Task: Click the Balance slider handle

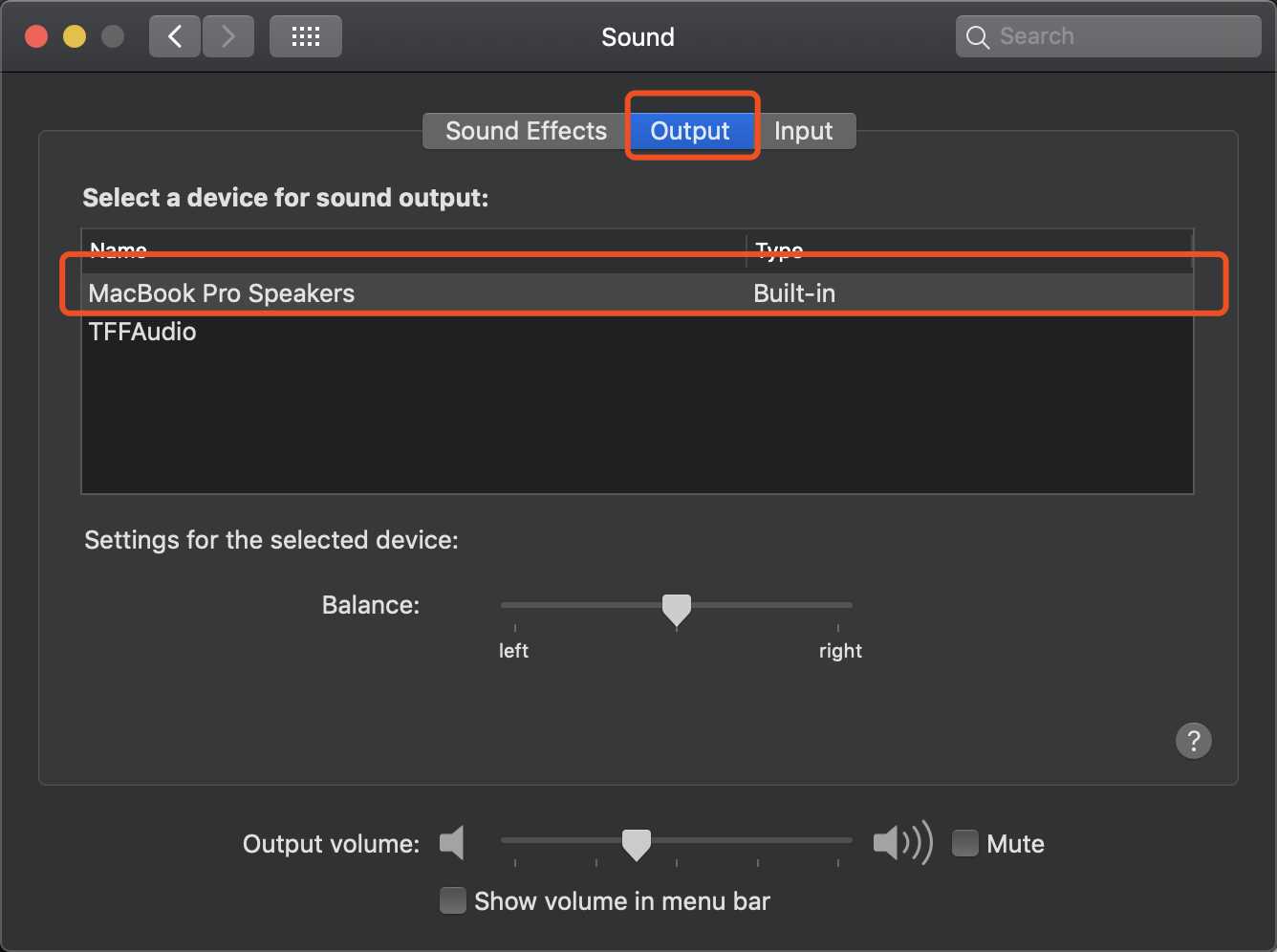Action: 677,609
